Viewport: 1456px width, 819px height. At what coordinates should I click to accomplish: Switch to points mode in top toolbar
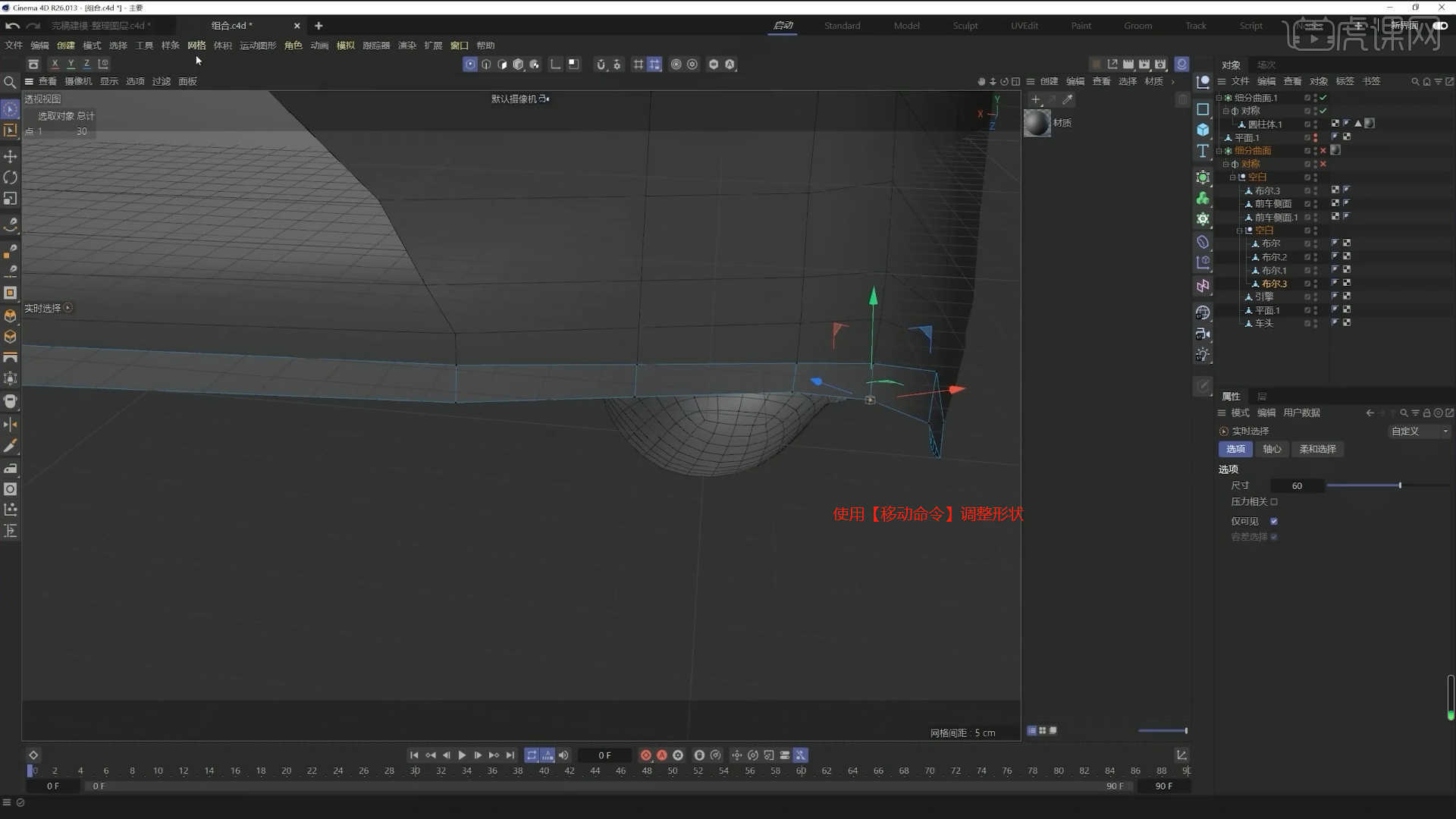click(x=470, y=64)
